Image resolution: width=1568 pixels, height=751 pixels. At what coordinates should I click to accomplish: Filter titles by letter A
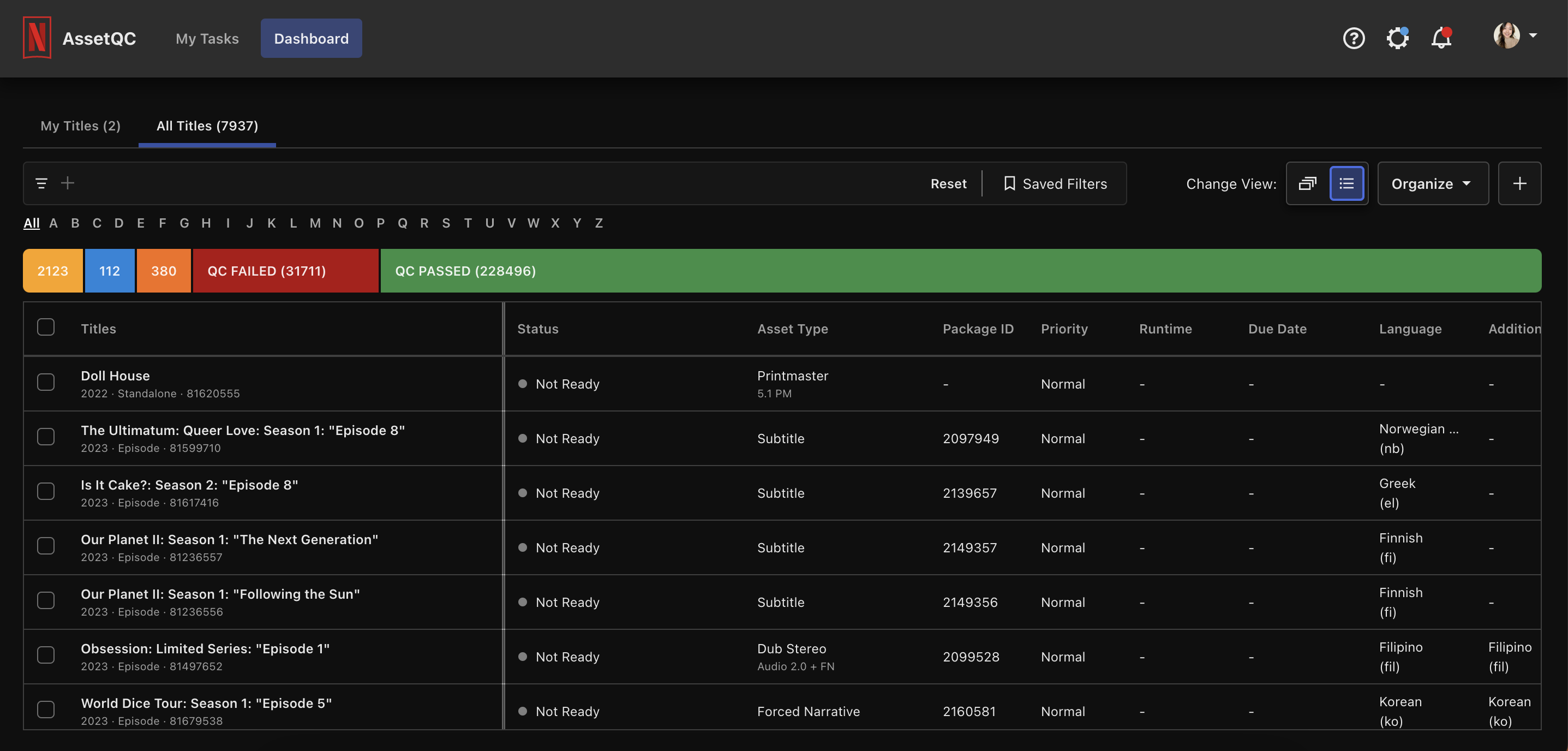(x=53, y=223)
